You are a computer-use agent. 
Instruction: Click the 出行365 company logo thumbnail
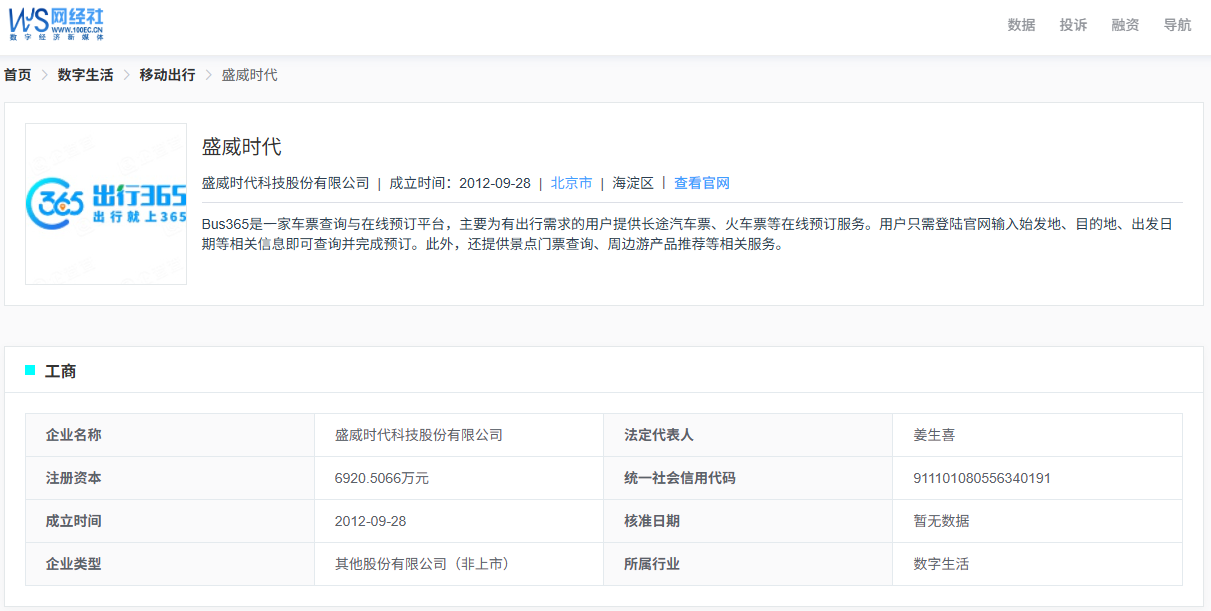[106, 204]
